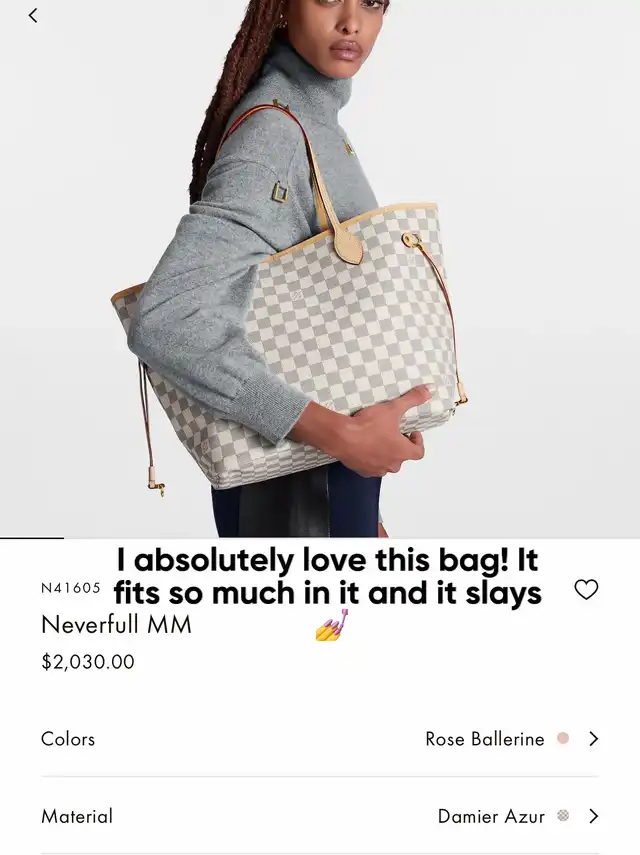Viewport: 640px width, 855px height.
Task: Expand the Colors options chevron
Action: click(x=594, y=739)
